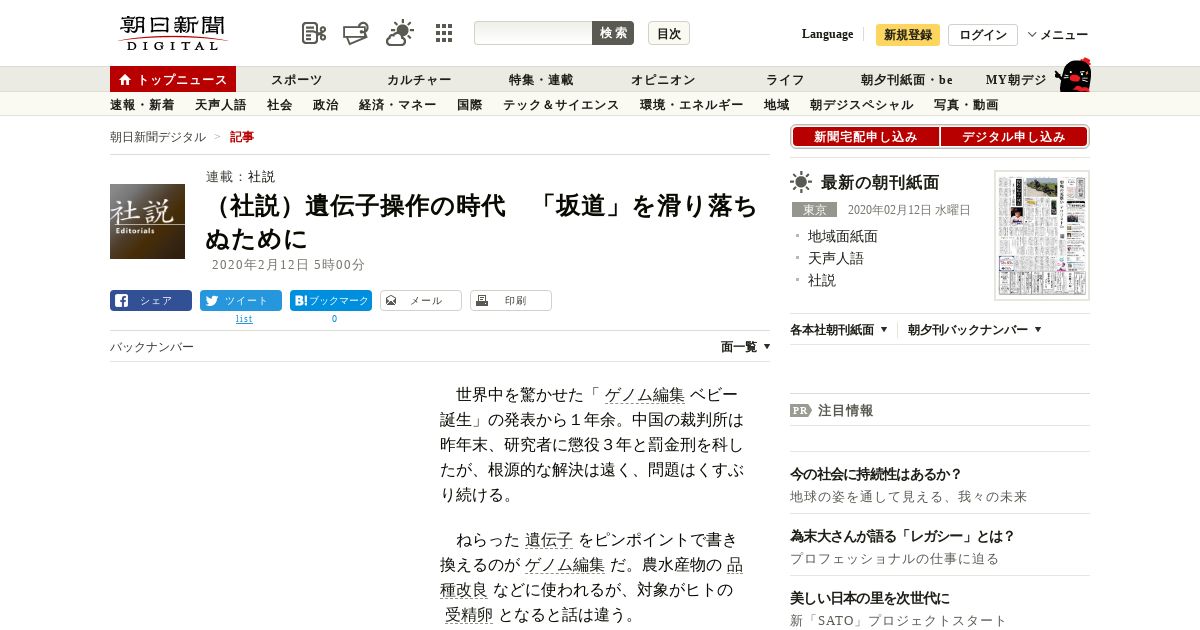Click 最新の朝刊紙面 heading with sun icon
Viewport: 1200px width, 630px height.
[x=865, y=182]
